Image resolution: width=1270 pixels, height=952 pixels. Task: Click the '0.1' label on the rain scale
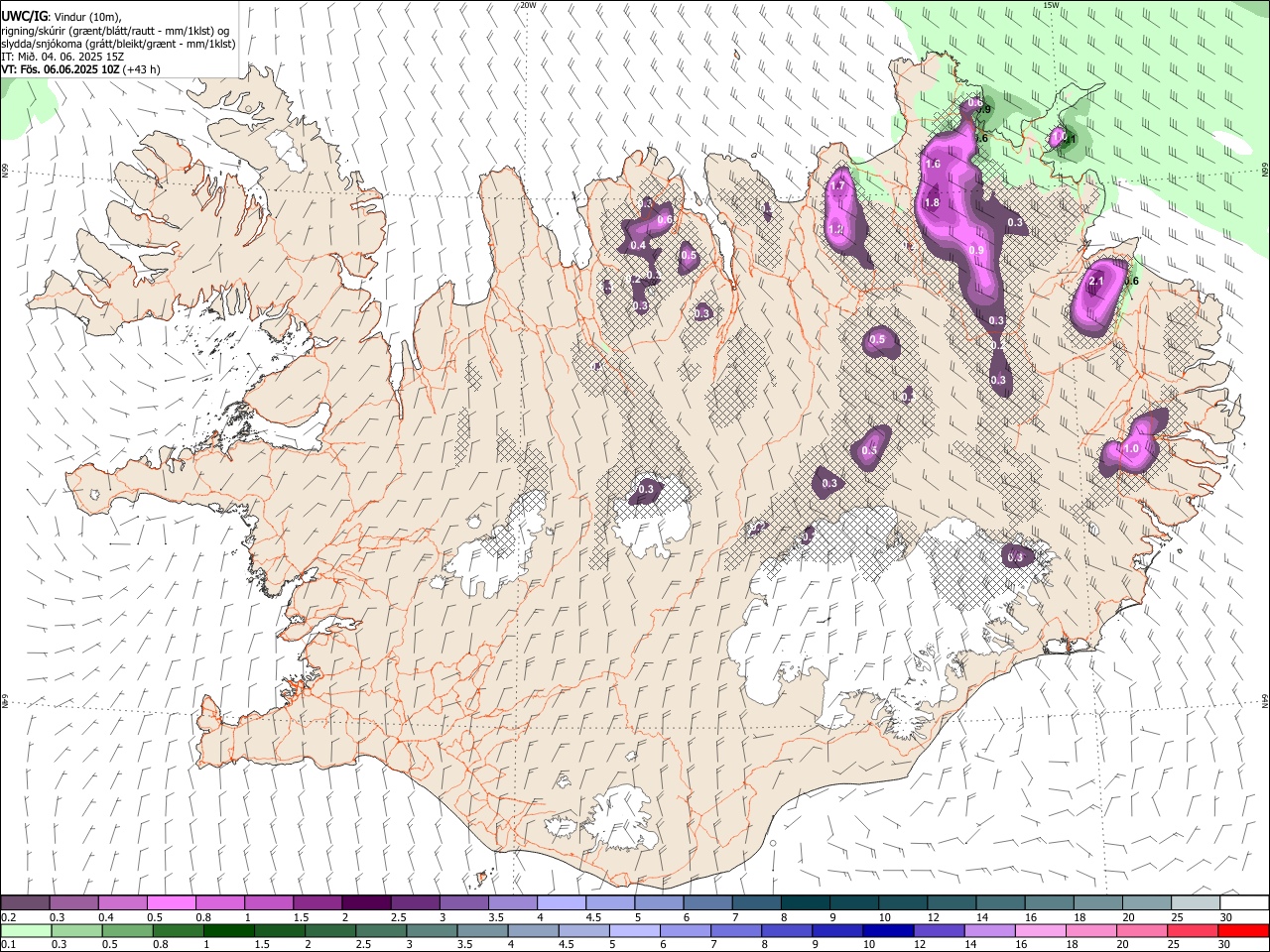click(9, 945)
